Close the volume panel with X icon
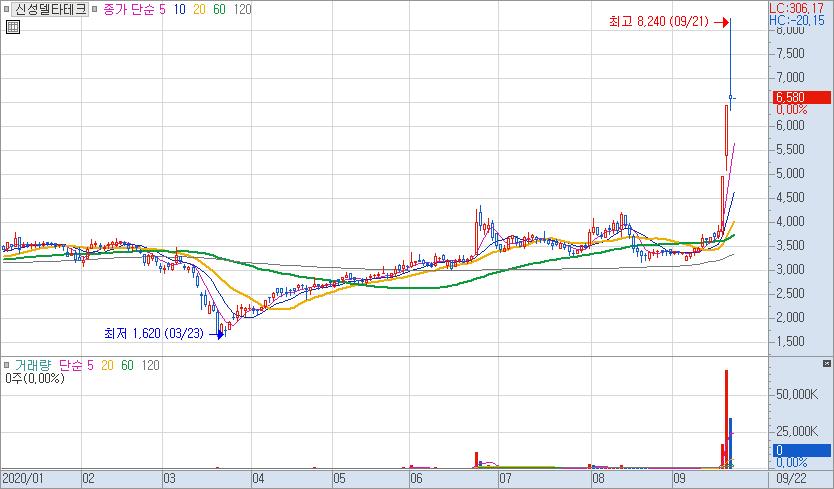This screenshot has width=834, height=489. [827, 363]
